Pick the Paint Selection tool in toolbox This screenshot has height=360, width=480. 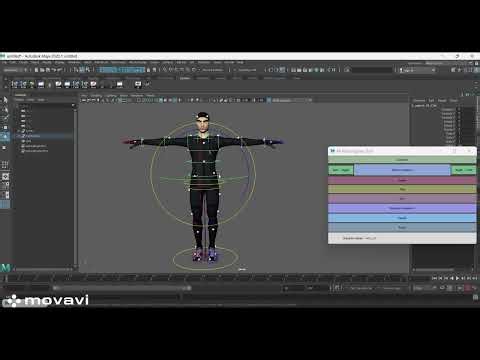tap(5, 118)
